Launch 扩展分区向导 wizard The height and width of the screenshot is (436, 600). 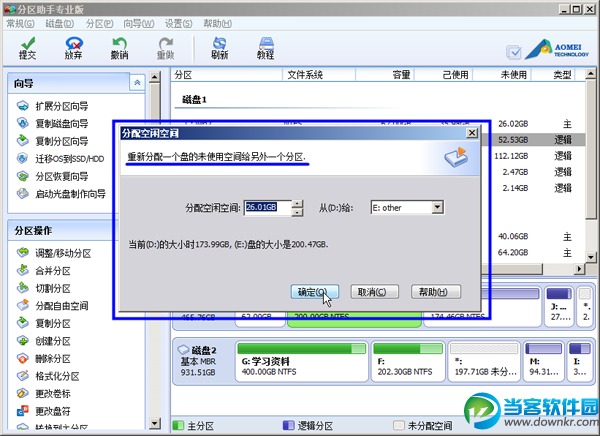[x=53, y=106]
